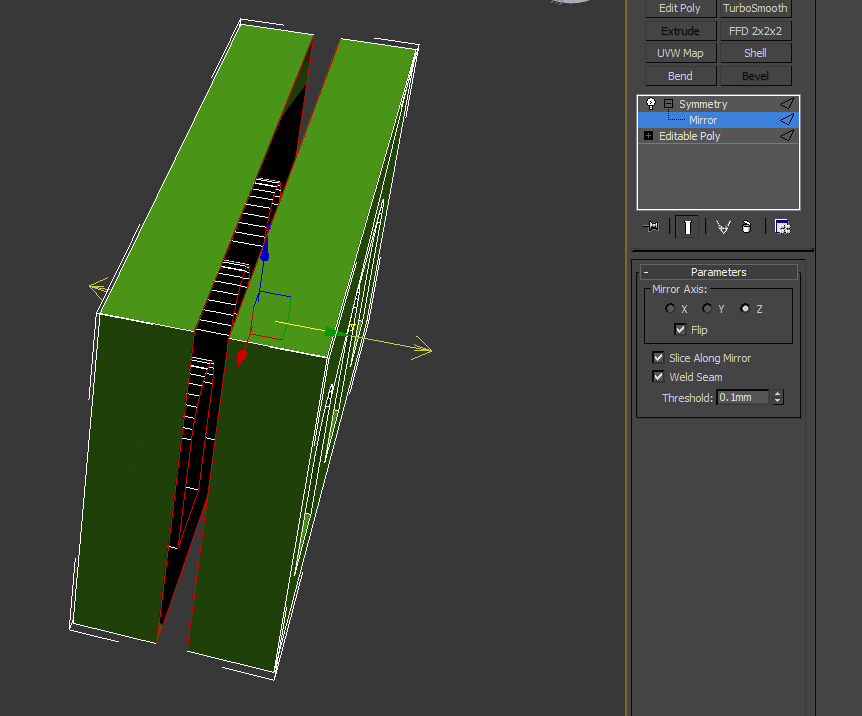Toggle Show End Result button
Screen dimensions: 862x716
point(687,227)
